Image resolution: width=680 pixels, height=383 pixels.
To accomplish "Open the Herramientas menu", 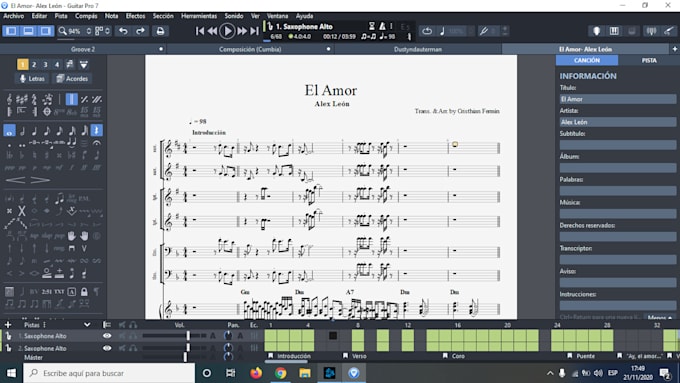I will [199, 16].
